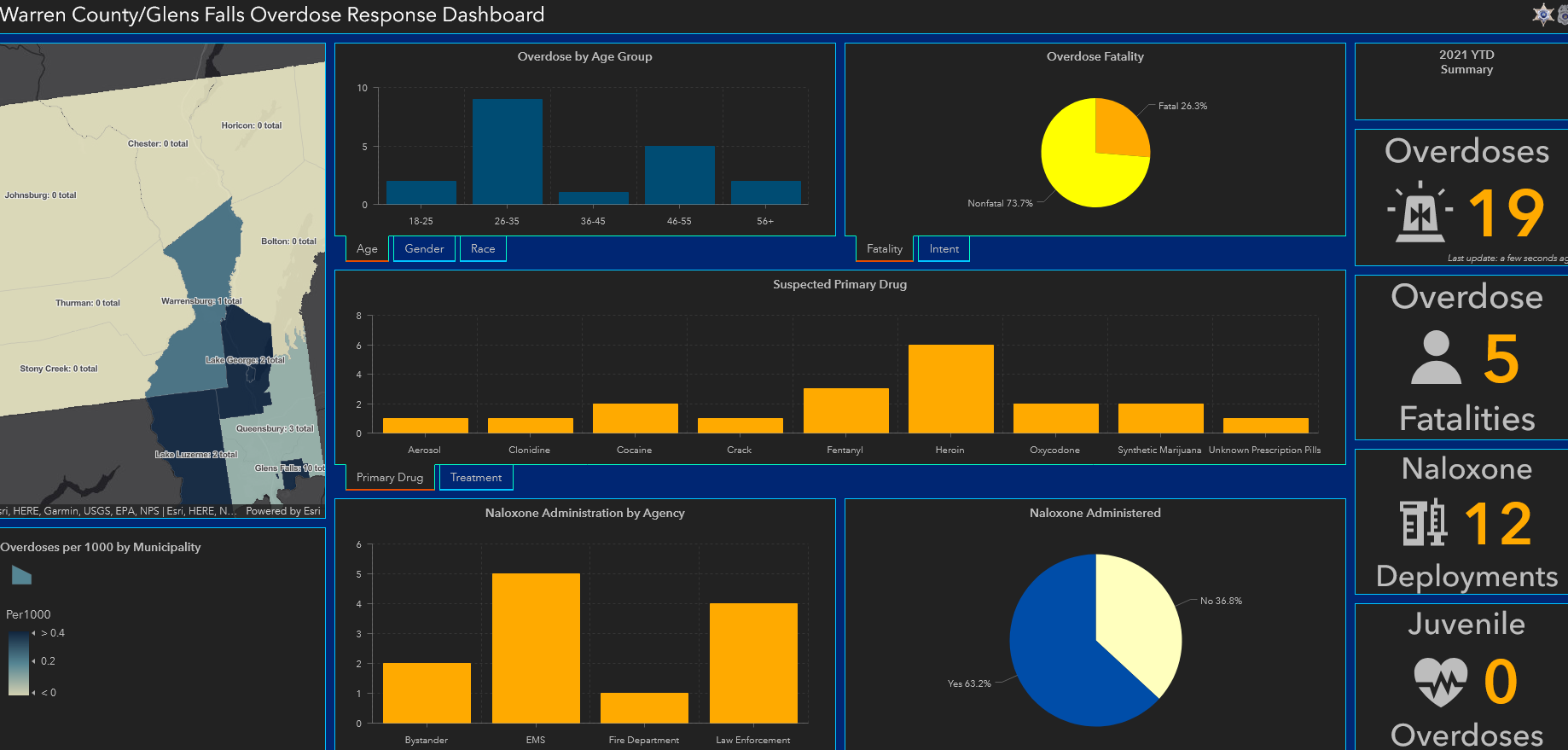Select the 18-25 age group bar
Screen dimensions: 1568x750
(421, 192)
